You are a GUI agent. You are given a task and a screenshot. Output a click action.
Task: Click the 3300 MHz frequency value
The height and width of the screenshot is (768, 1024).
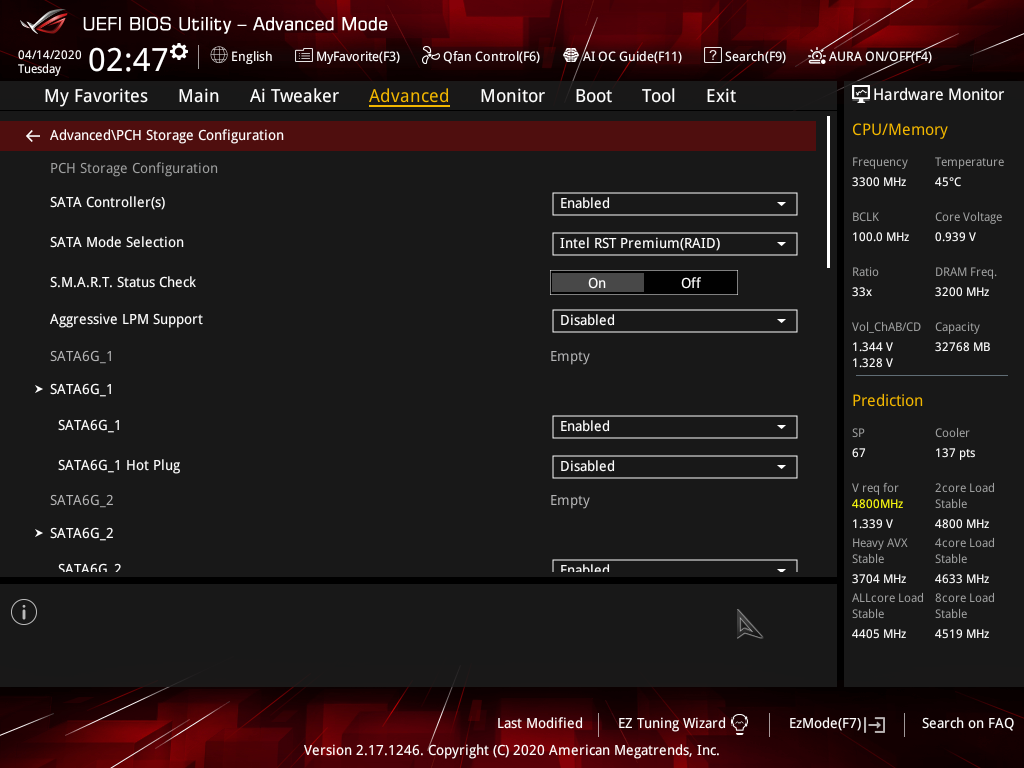click(x=878, y=182)
